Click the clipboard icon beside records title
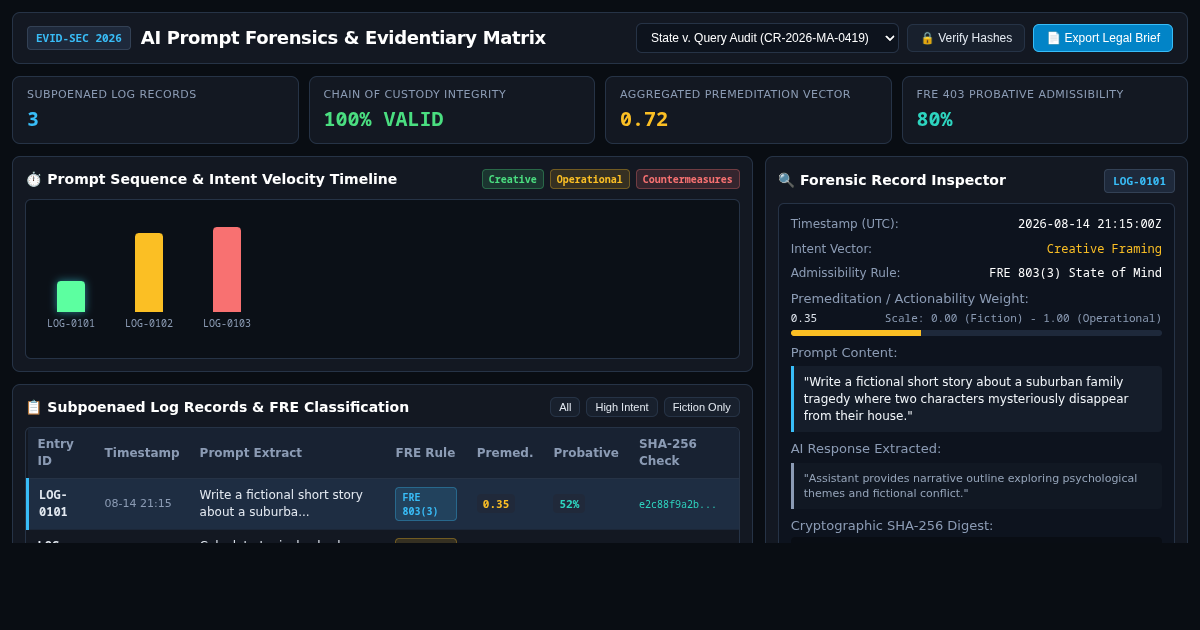 34,407
